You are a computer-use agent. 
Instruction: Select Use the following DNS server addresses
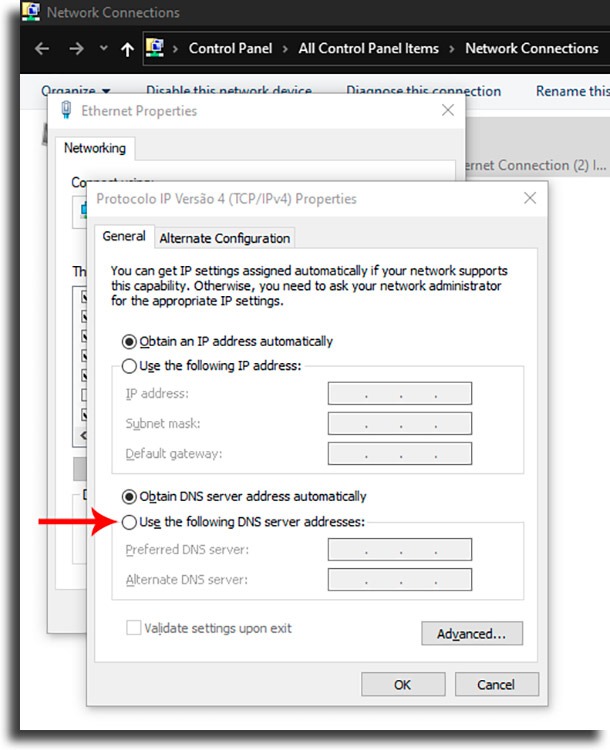[243, 522]
